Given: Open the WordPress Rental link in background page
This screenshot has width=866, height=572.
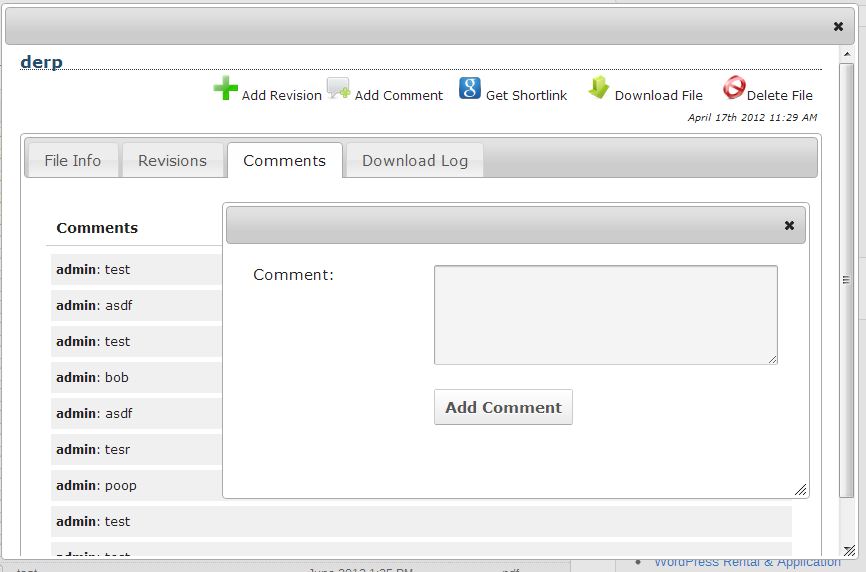Looking at the screenshot, I should (747, 563).
